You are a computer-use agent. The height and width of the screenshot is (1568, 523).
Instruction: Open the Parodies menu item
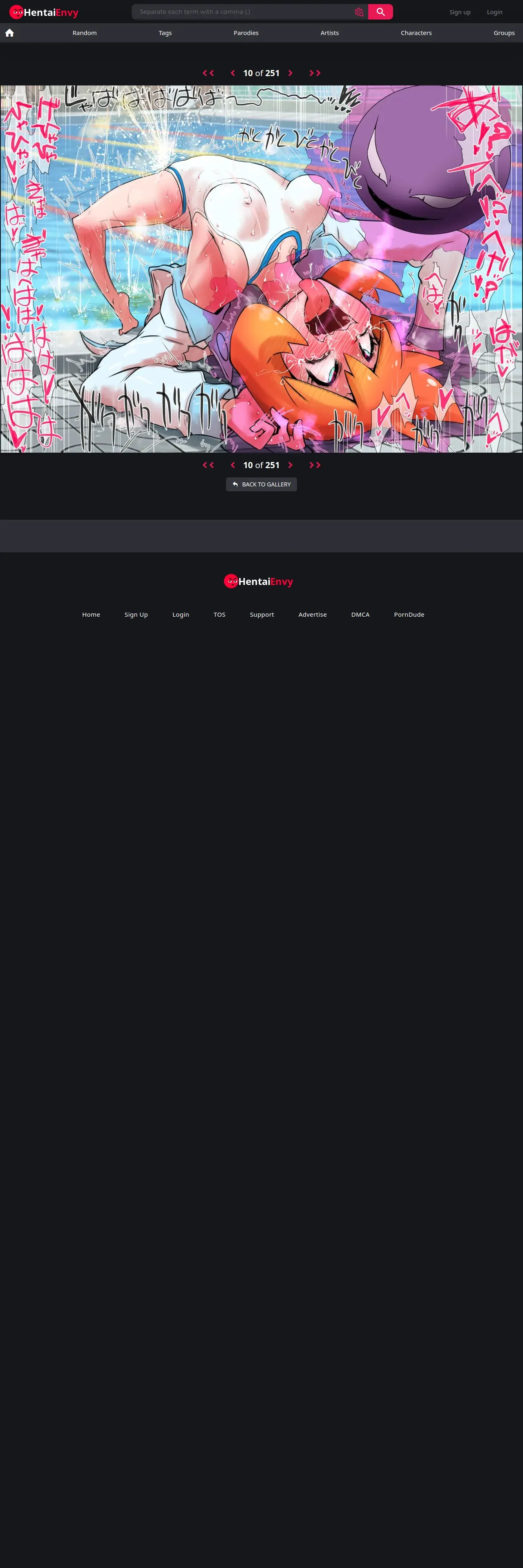click(x=246, y=33)
